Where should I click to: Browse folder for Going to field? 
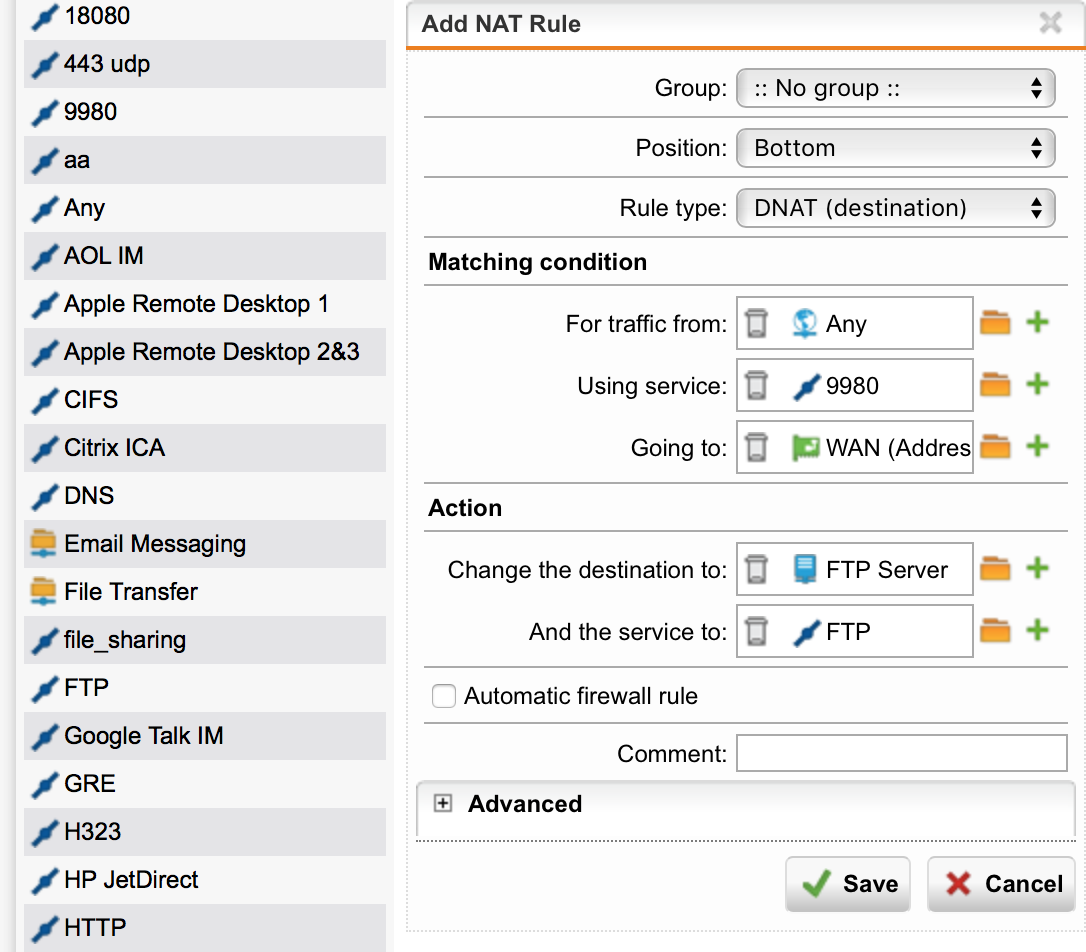[995, 447]
